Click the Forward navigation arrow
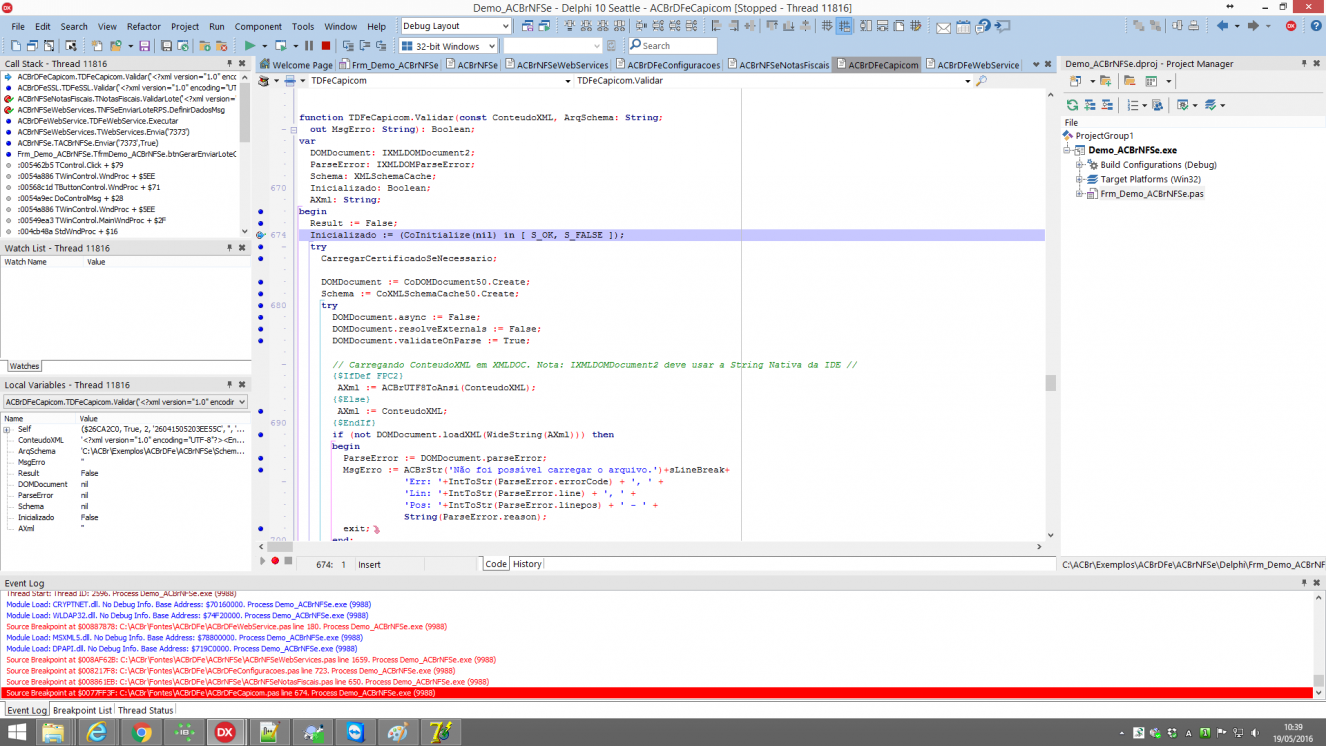The width and height of the screenshot is (1326, 746). click(1252, 26)
